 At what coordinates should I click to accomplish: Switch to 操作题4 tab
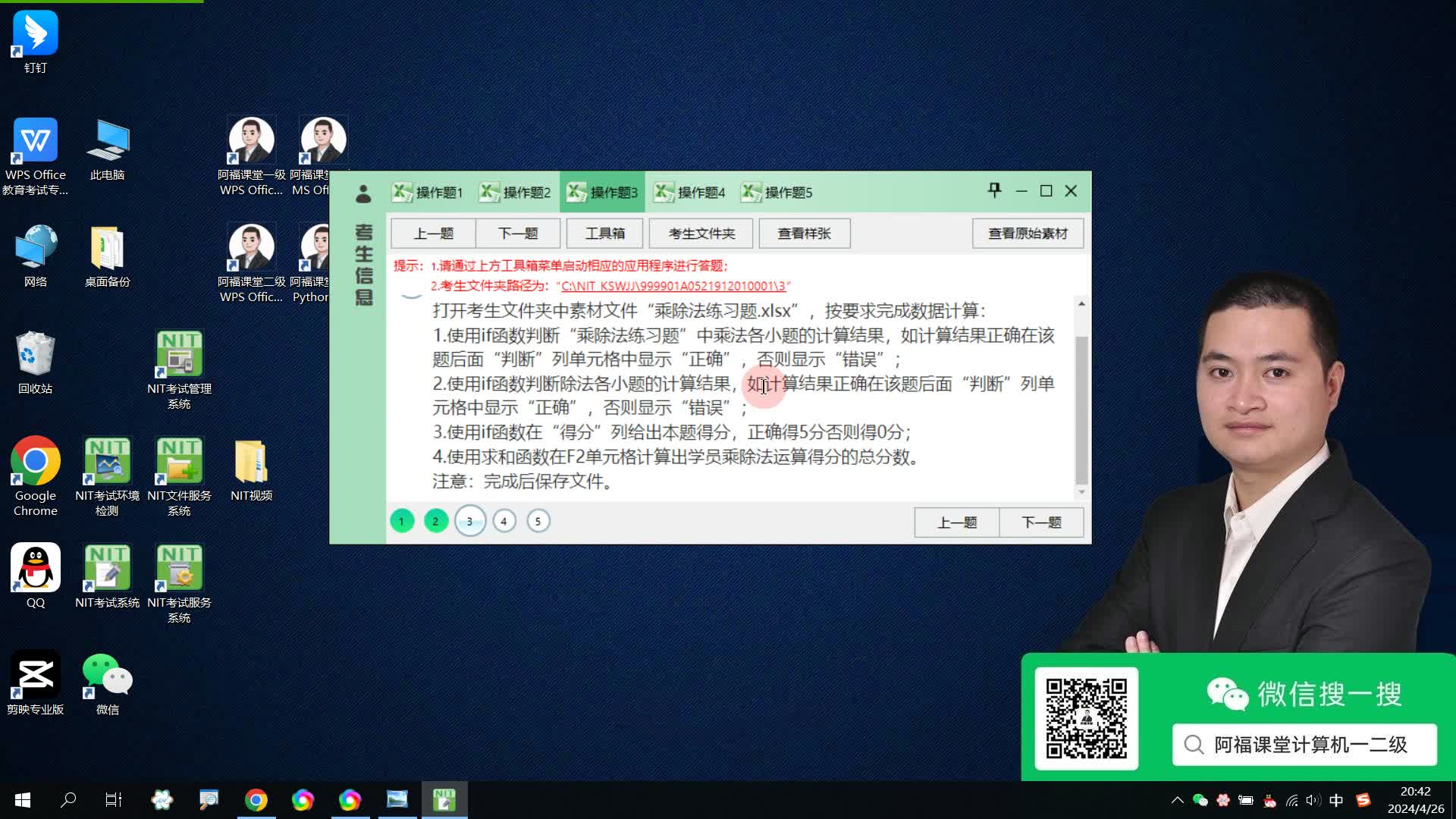[690, 193]
